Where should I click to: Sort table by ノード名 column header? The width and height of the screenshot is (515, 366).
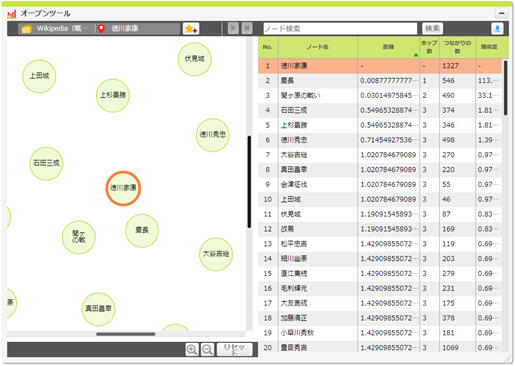tap(318, 47)
